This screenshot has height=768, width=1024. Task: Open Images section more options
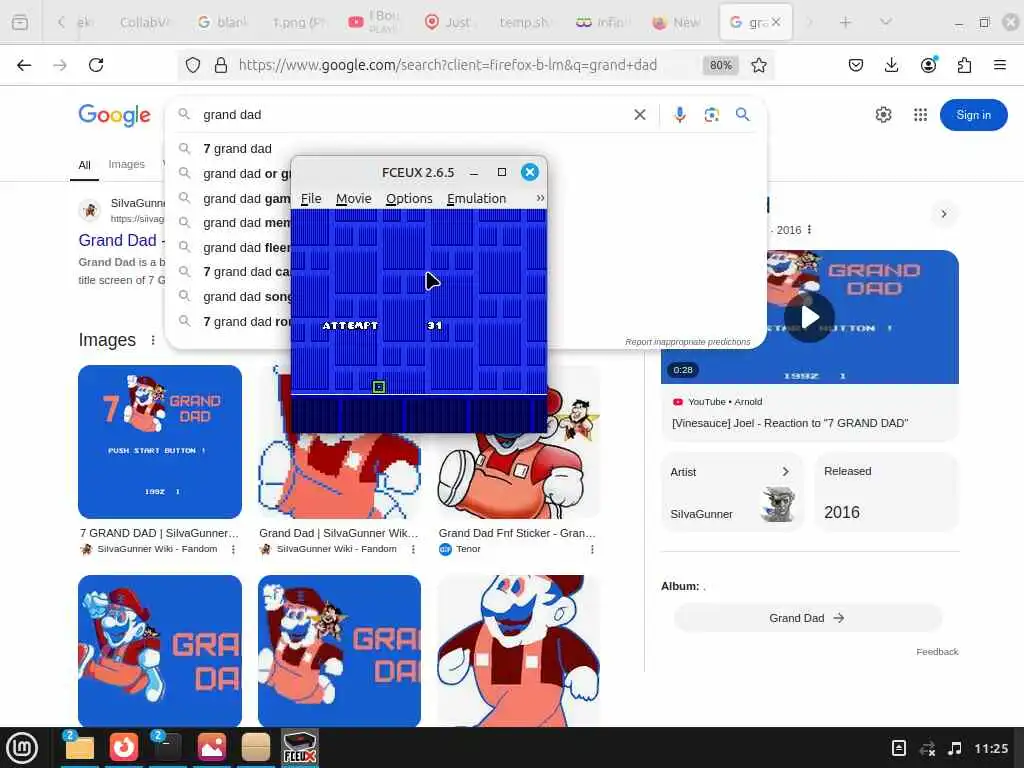pos(153,340)
